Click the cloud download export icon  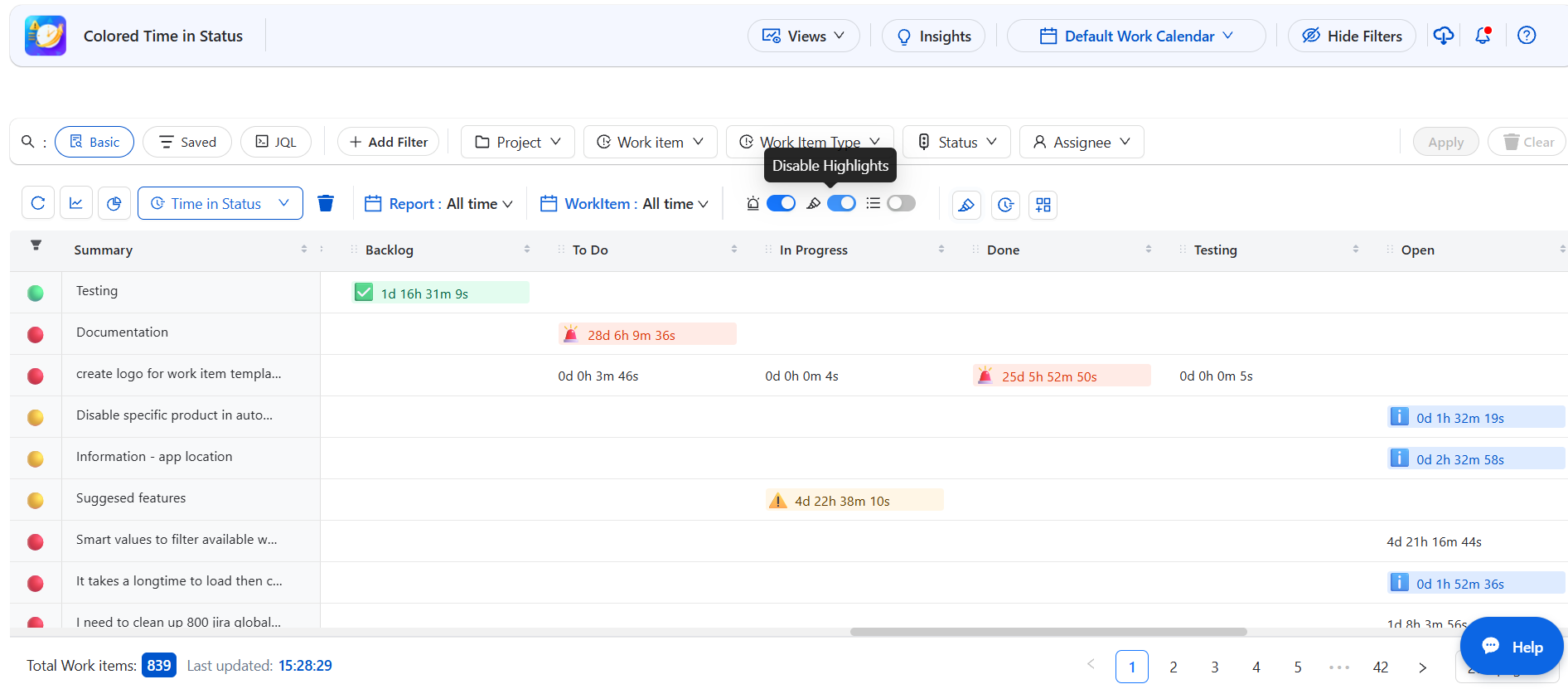1444,36
